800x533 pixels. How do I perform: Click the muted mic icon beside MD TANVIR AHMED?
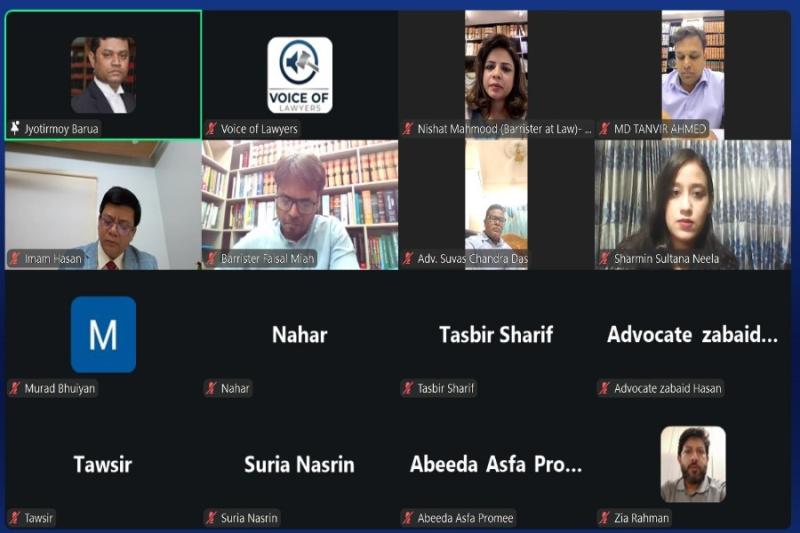(x=605, y=129)
